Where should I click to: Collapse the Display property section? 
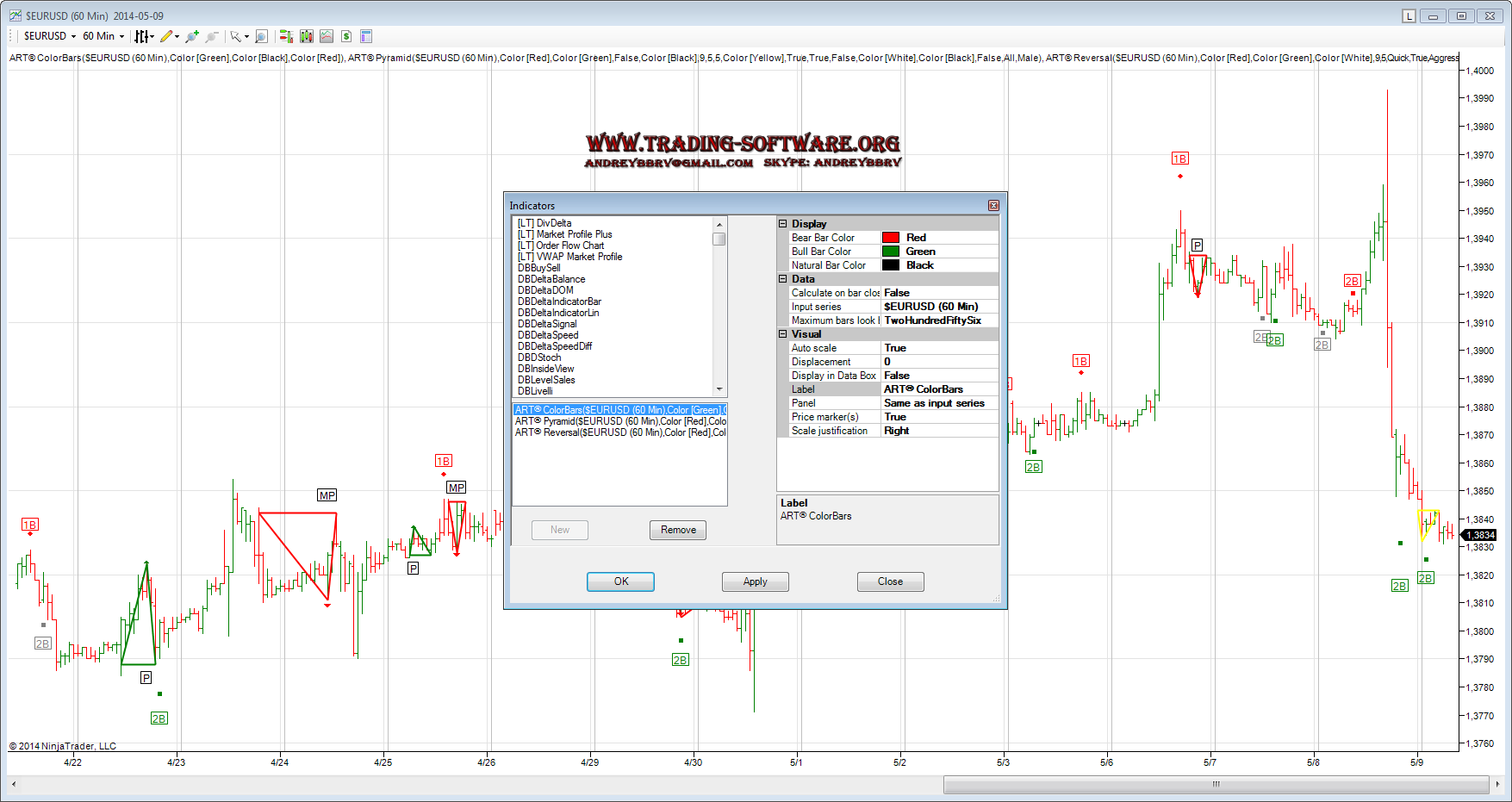click(783, 224)
